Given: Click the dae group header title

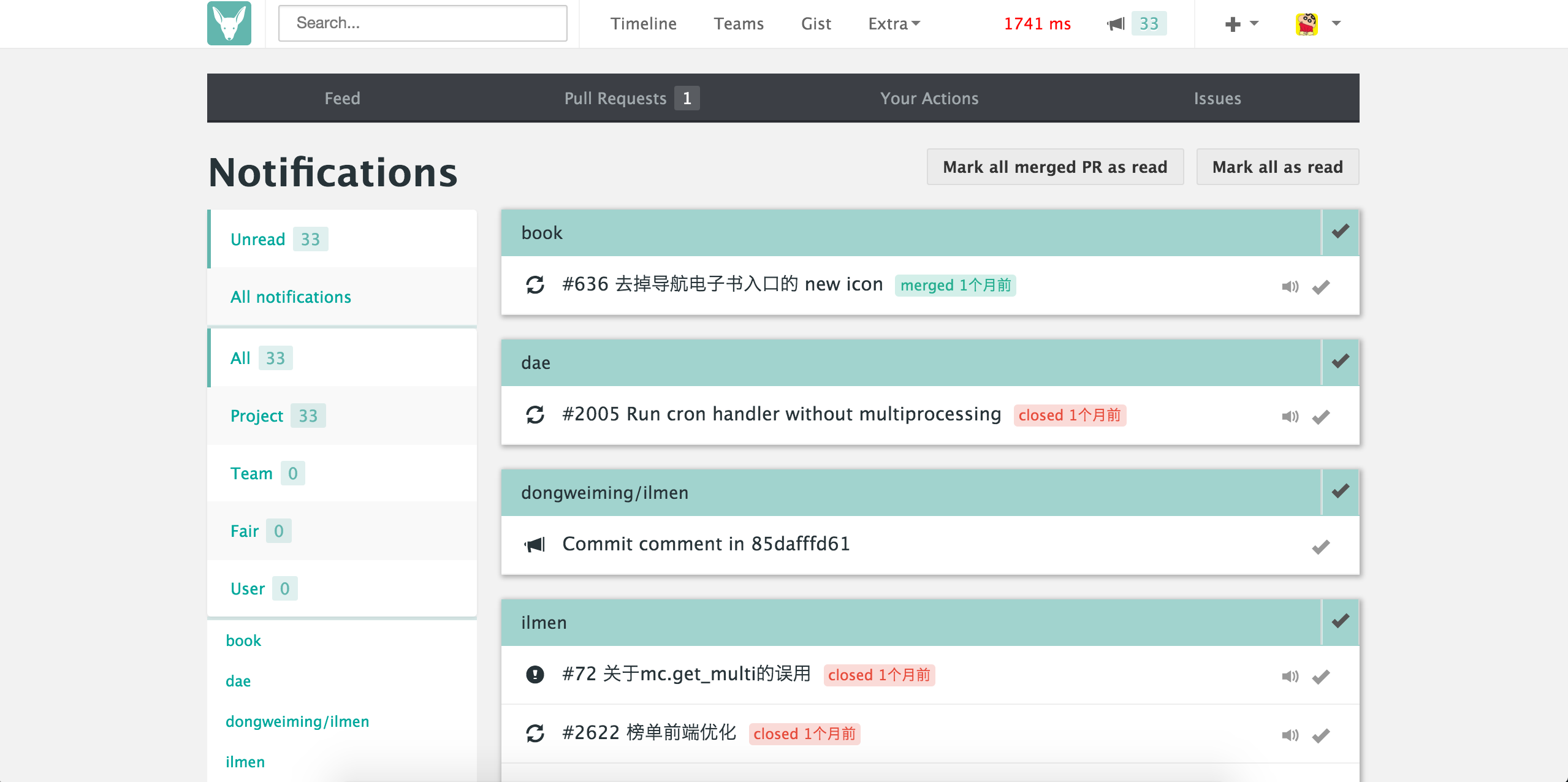Looking at the screenshot, I should pos(536,363).
